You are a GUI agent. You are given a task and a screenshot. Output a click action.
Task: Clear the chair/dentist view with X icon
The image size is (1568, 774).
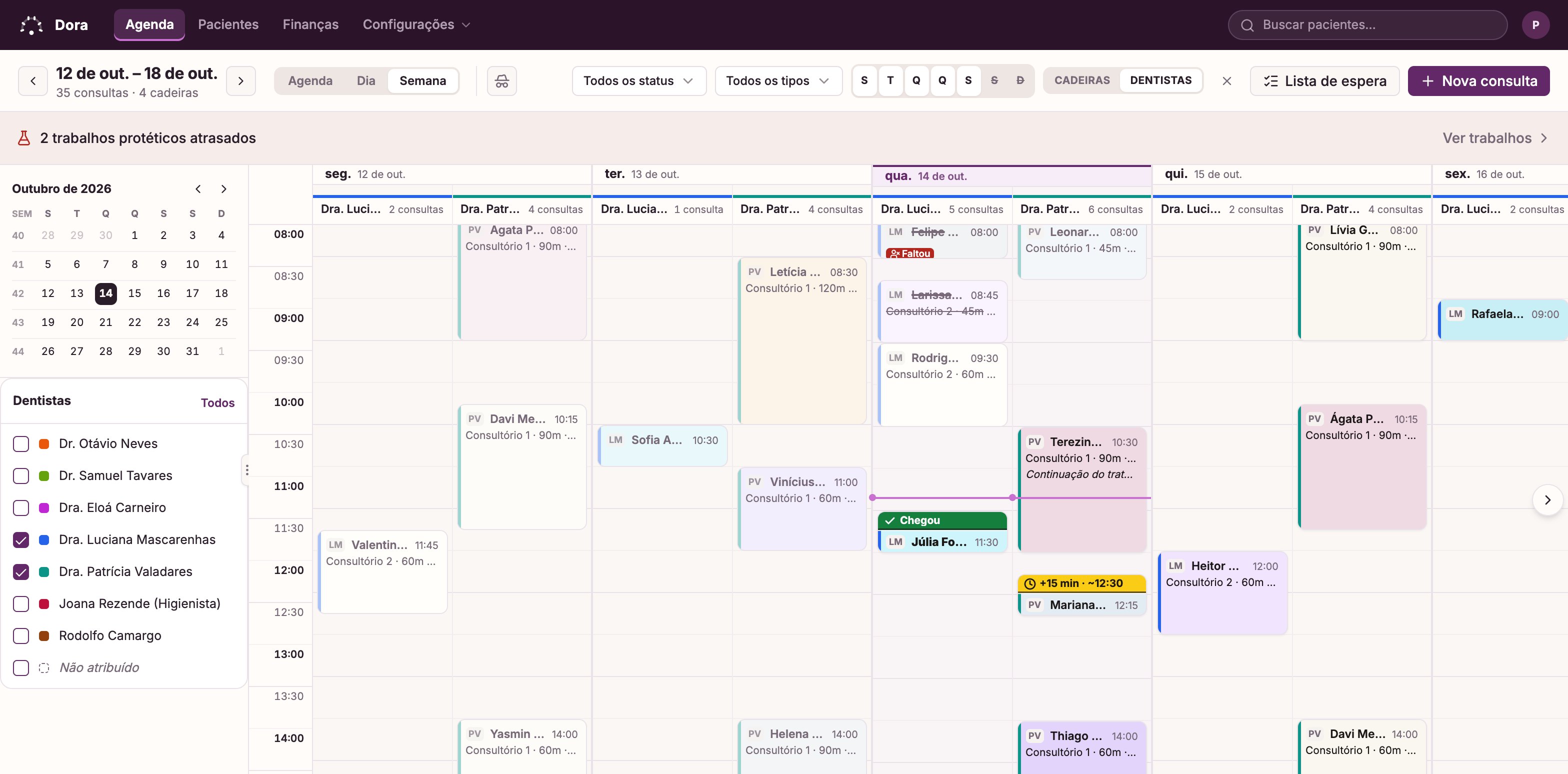(x=1226, y=81)
